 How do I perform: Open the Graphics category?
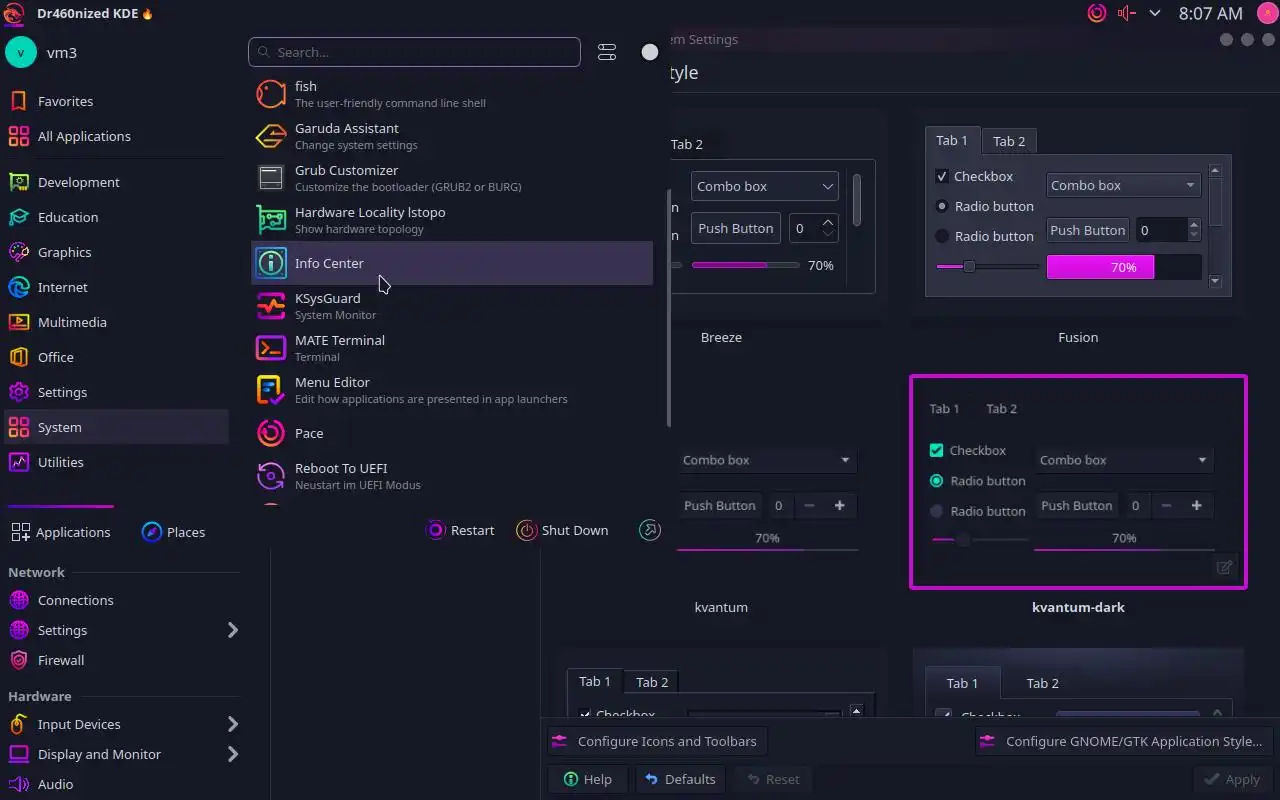click(x=116, y=252)
